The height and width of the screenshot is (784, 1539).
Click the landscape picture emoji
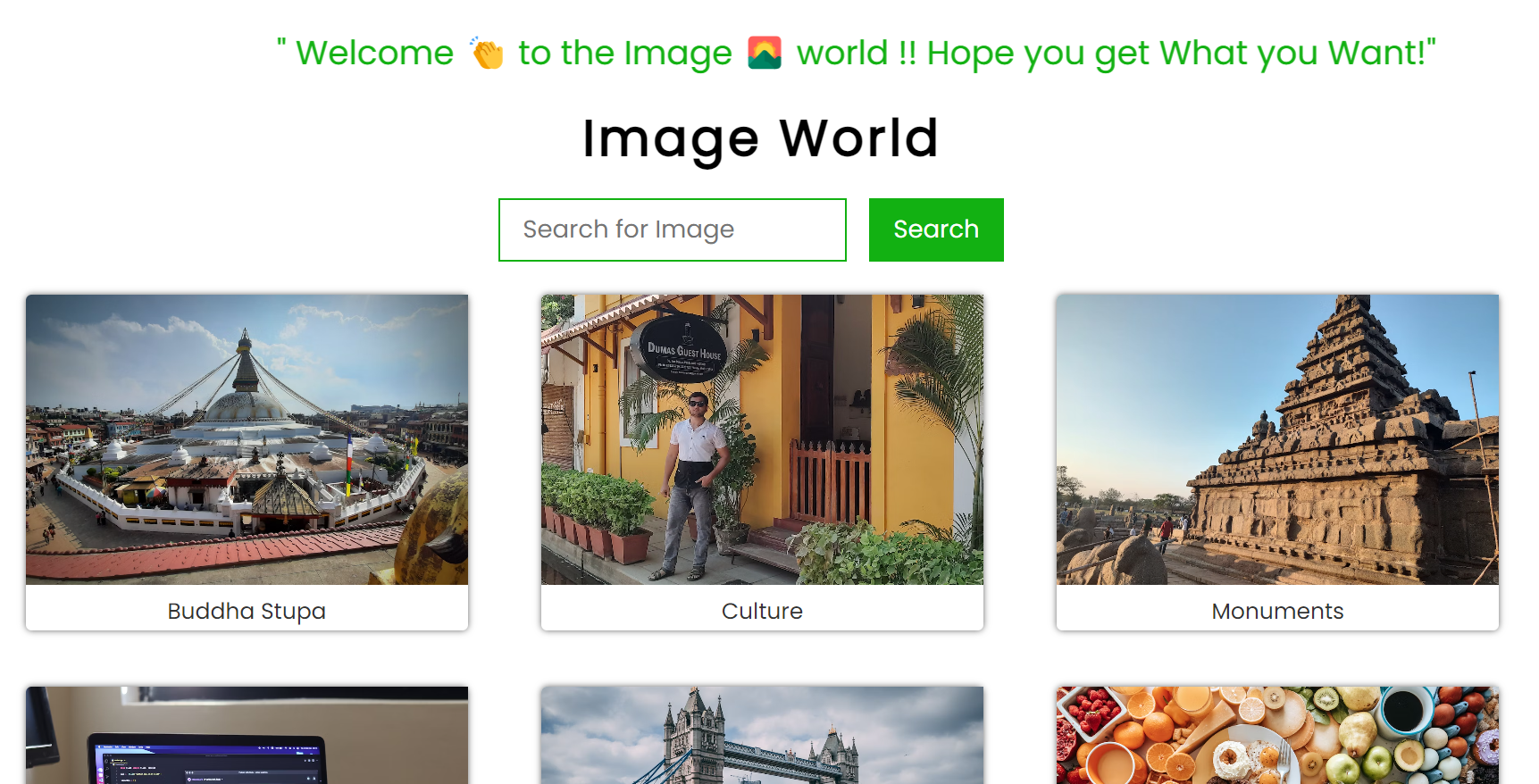coord(765,53)
